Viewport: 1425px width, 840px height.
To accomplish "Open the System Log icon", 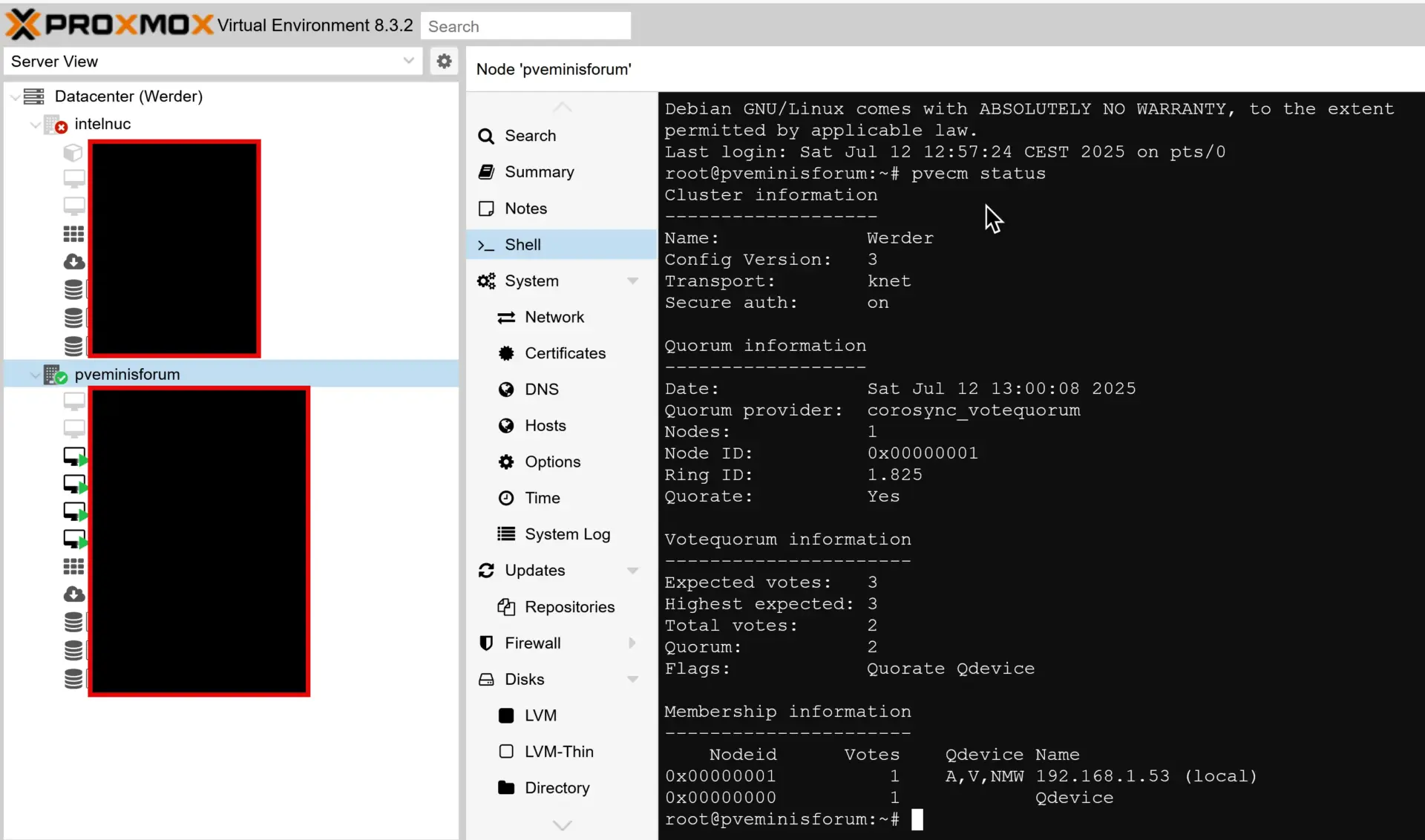I will coord(506,534).
